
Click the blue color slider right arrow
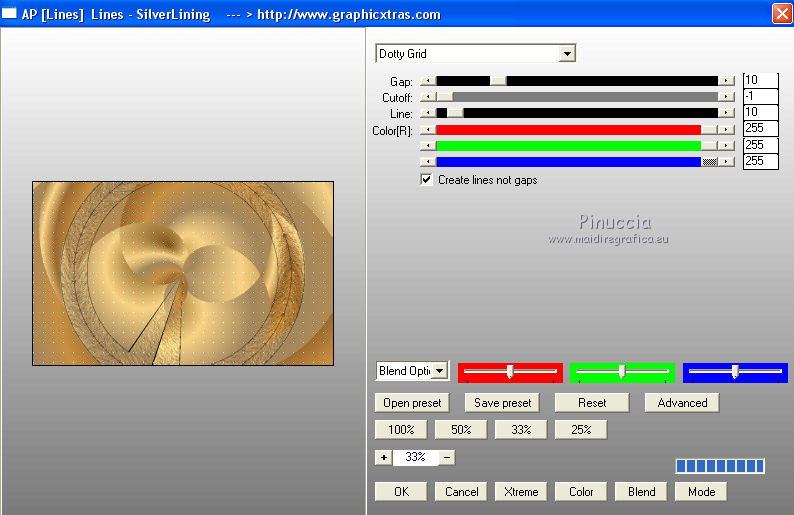(726, 162)
